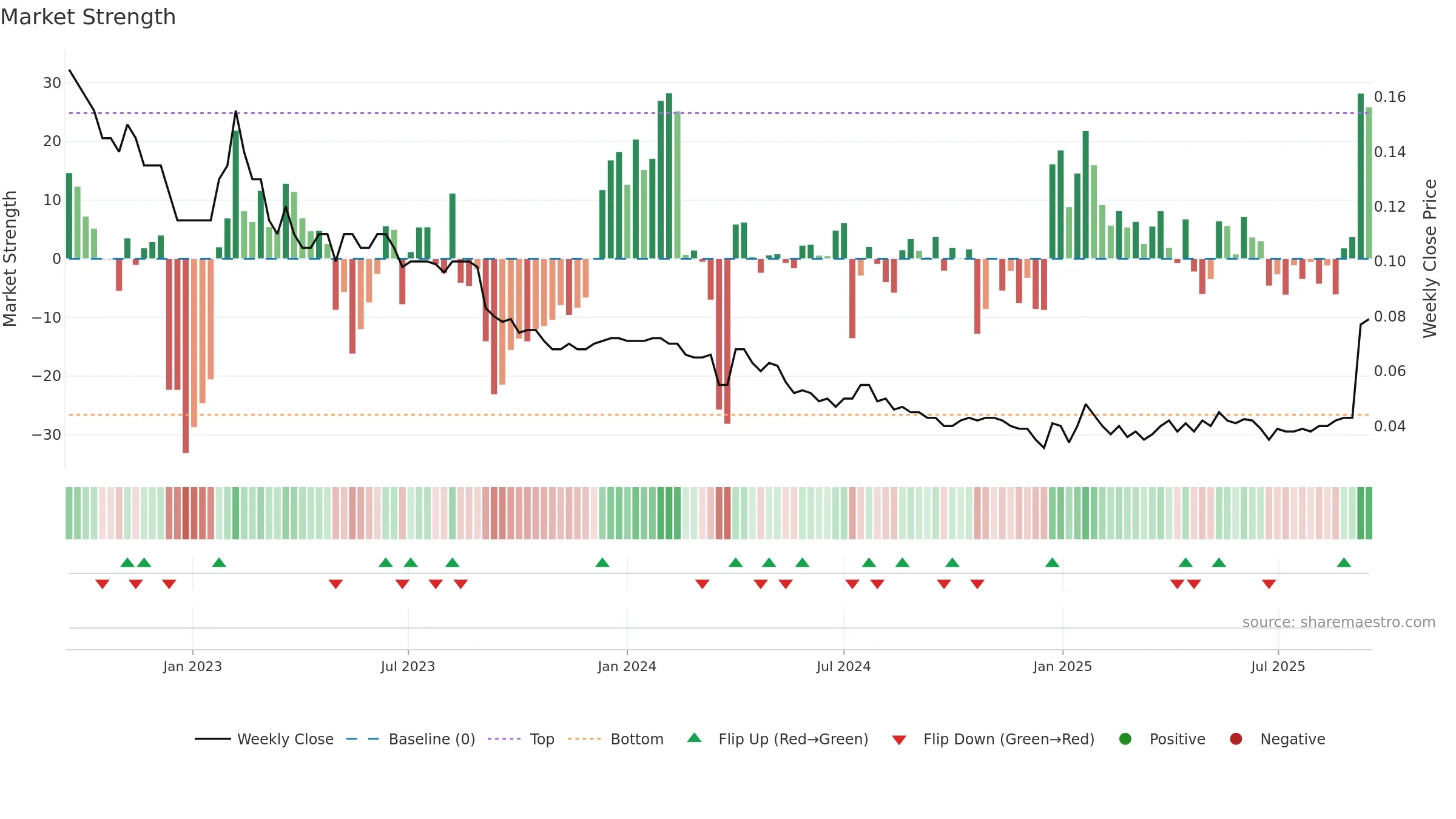This screenshot has height=819, width=1456.
Task: Click the Weekly Close Price axis title
Action: pos(1430,258)
